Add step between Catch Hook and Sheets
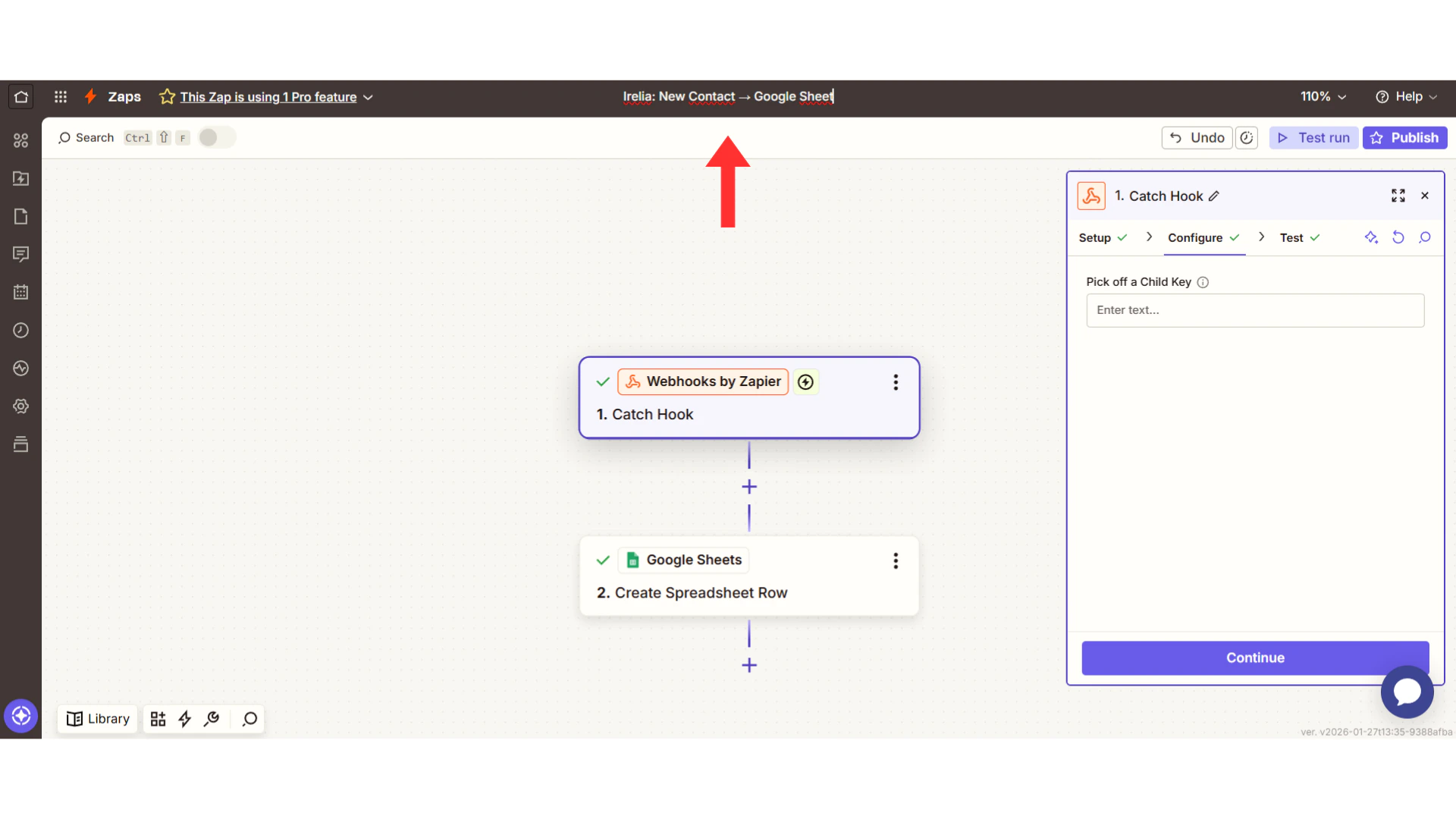The height and width of the screenshot is (819, 1456). point(749,487)
